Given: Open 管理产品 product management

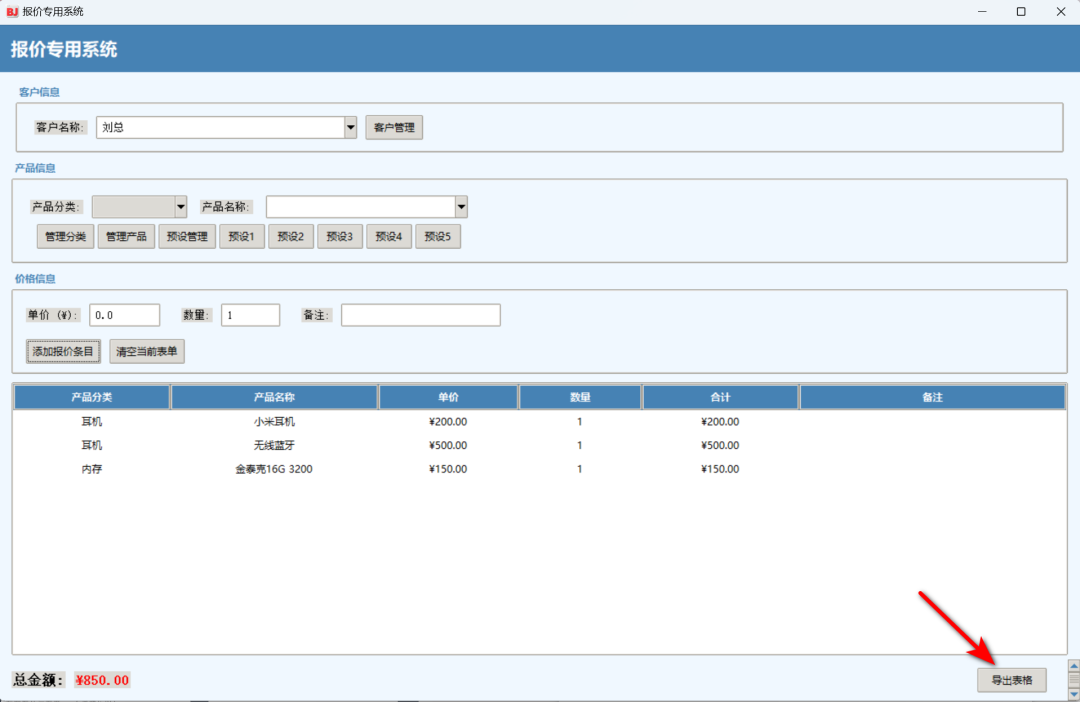Looking at the screenshot, I should (x=126, y=237).
